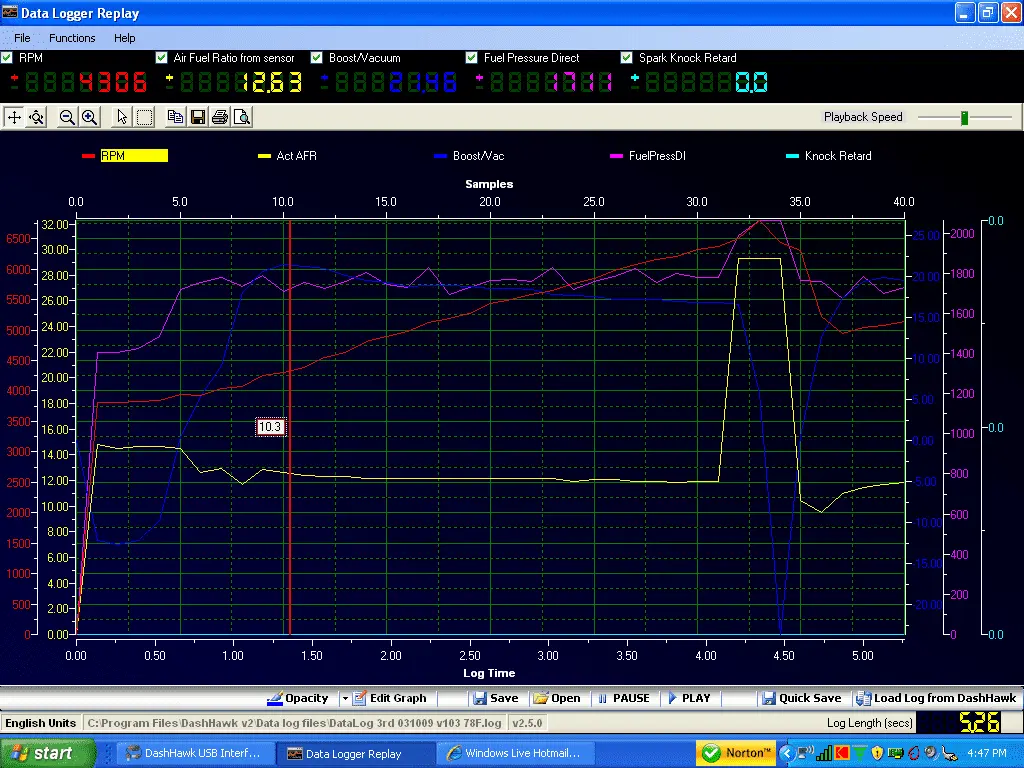Activate the Zoom In magnifier tool
This screenshot has height=768, width=1024.
(x=89, y=117)
